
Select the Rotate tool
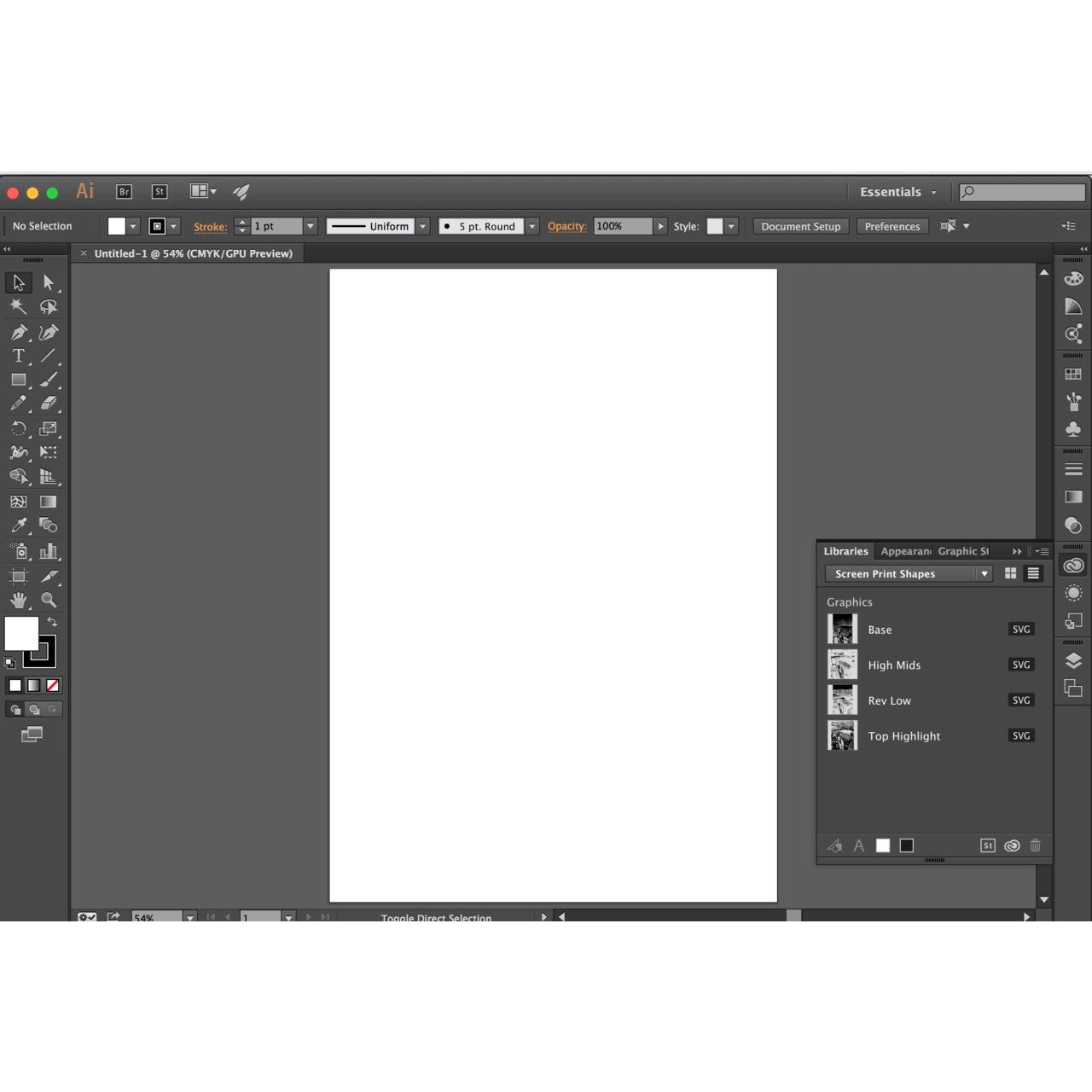pyautogui.click(x=18, y=428)
